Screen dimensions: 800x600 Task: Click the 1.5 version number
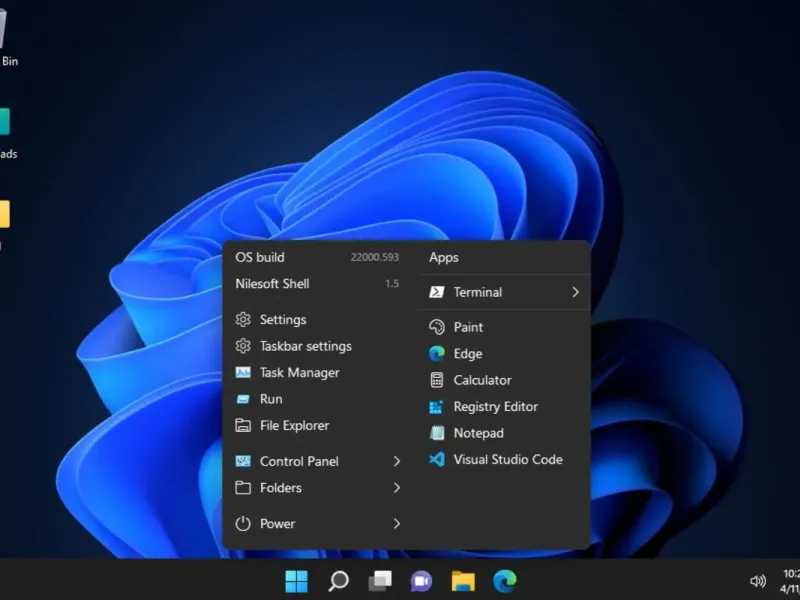point(392,284)
